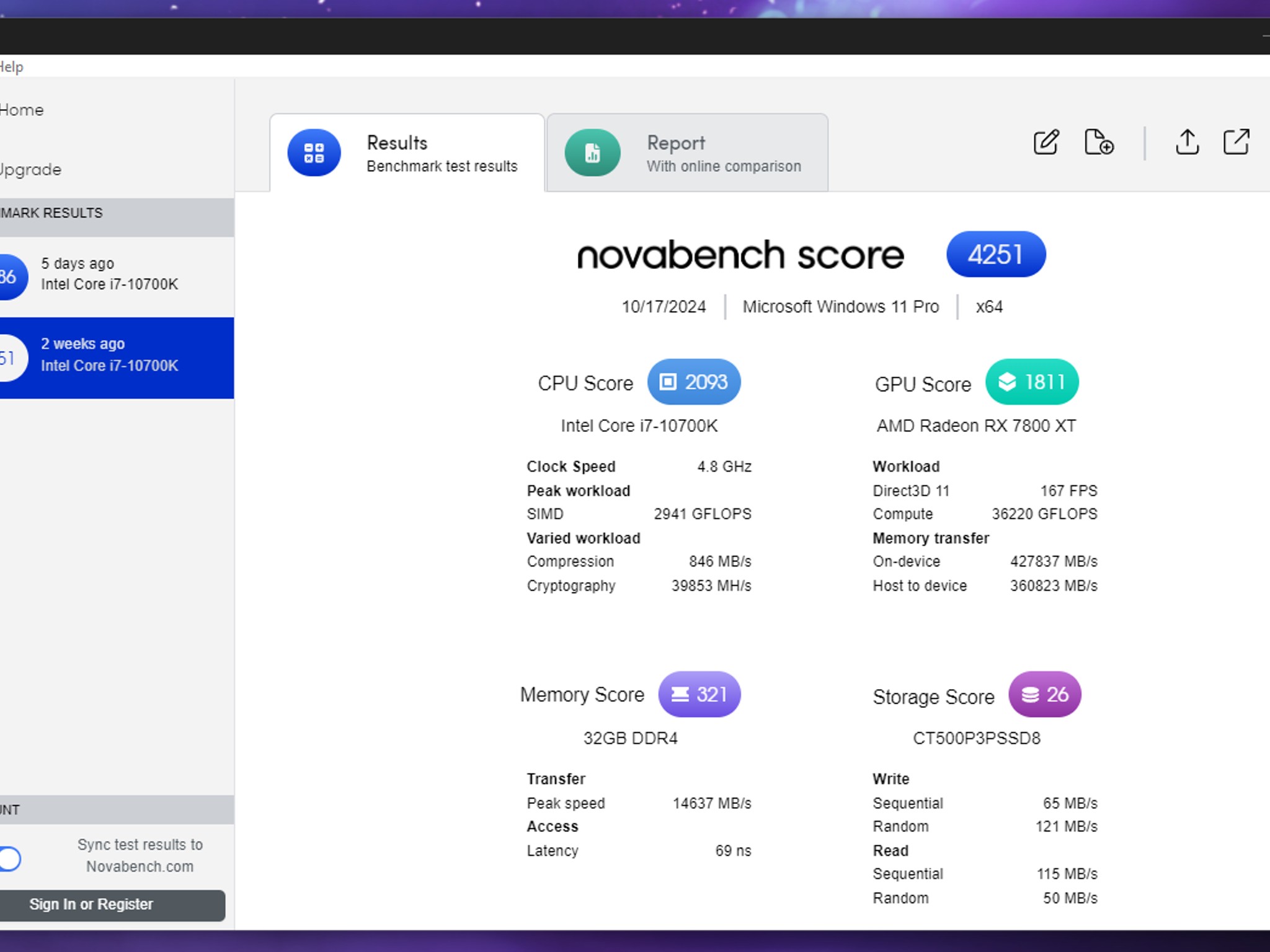Image resolution: width=1270 pixels, height=952 pixels.
Task: Click the edit pencil icon
Action: (x=1046, y=142)
